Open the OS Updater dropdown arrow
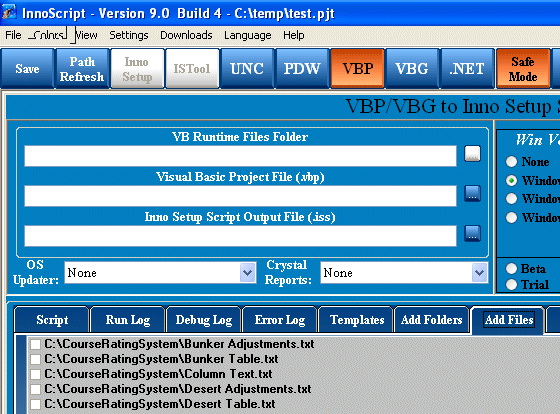Viewport: 560px width, 414px height. (x=248, y=273)
